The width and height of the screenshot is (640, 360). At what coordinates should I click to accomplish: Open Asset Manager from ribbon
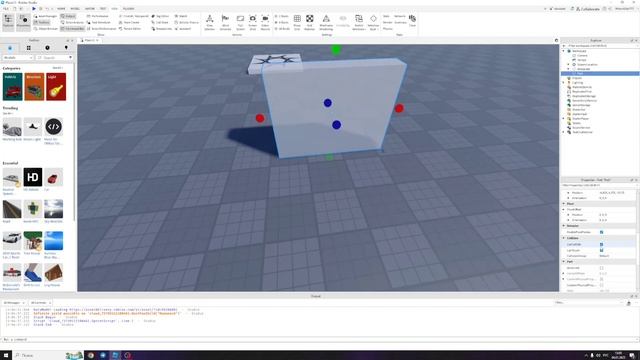pos(45,16)
